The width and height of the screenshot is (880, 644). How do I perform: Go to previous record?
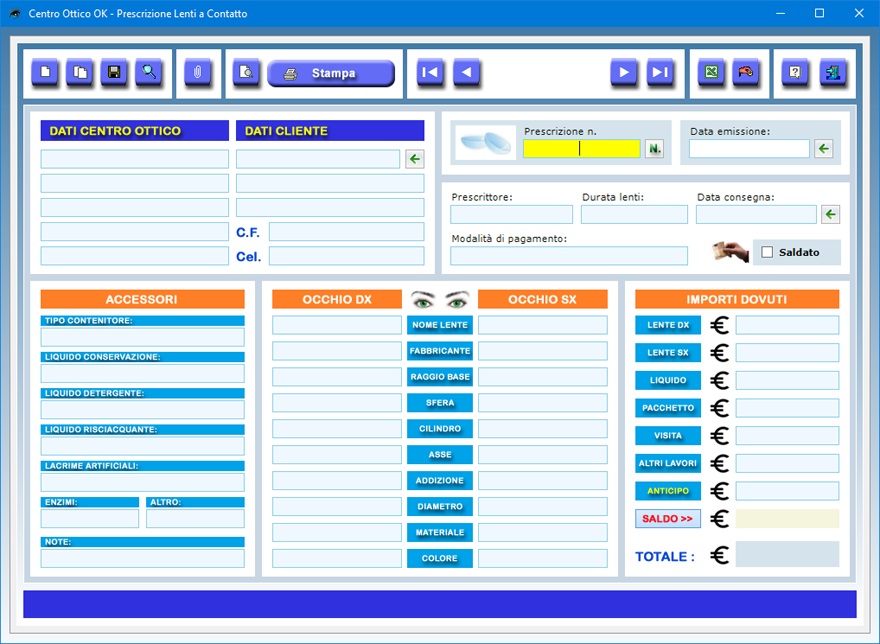pyautogui.click(x=466, y=72)
